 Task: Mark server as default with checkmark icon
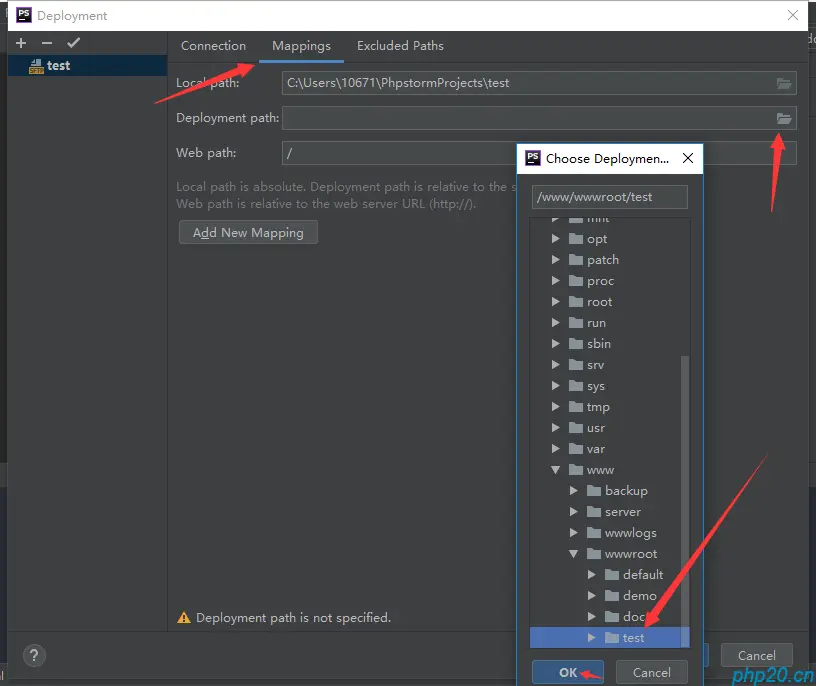(73, 43)
